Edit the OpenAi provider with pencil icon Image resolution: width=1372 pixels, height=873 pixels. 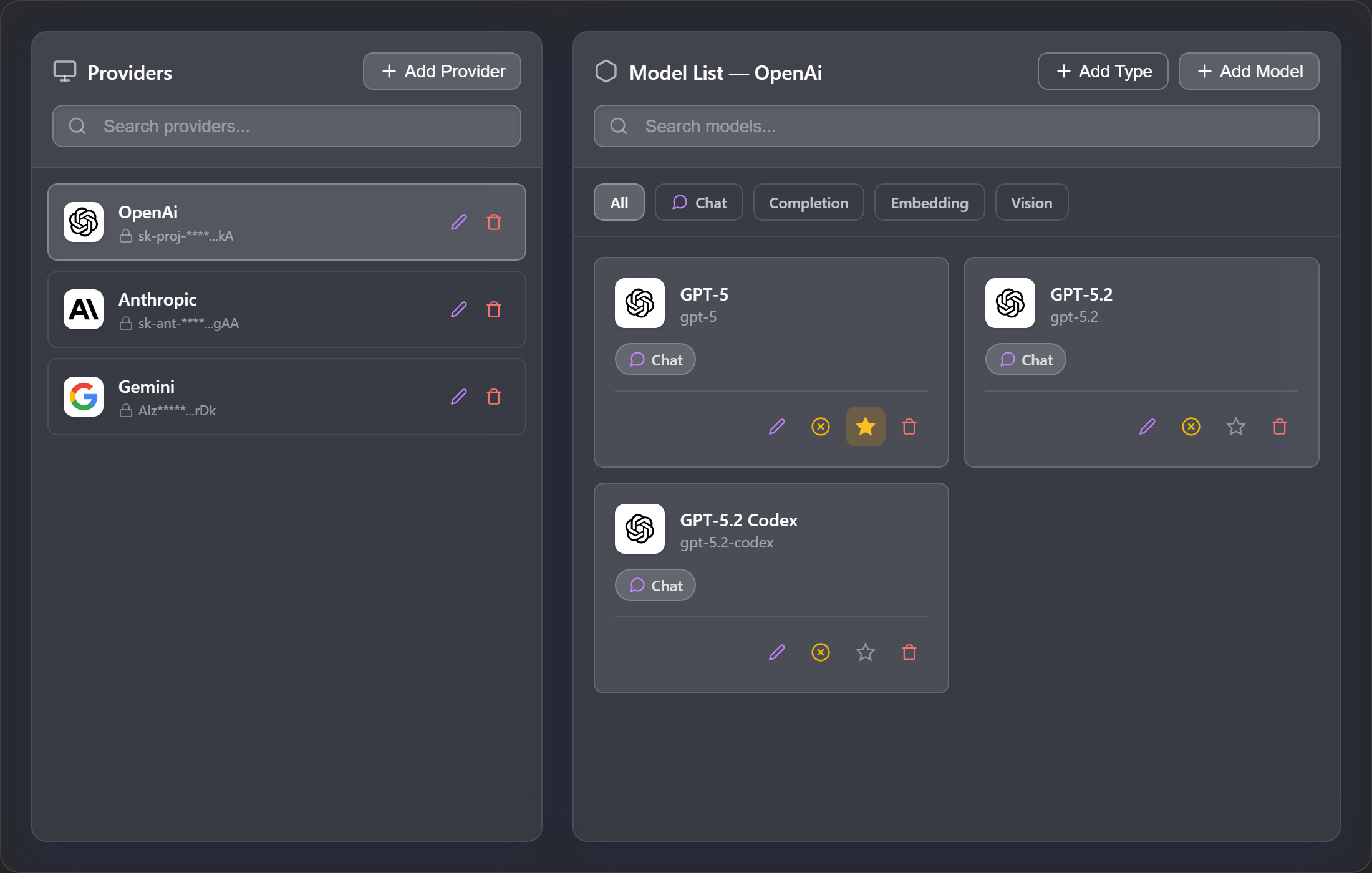click(x=459, y=222)
